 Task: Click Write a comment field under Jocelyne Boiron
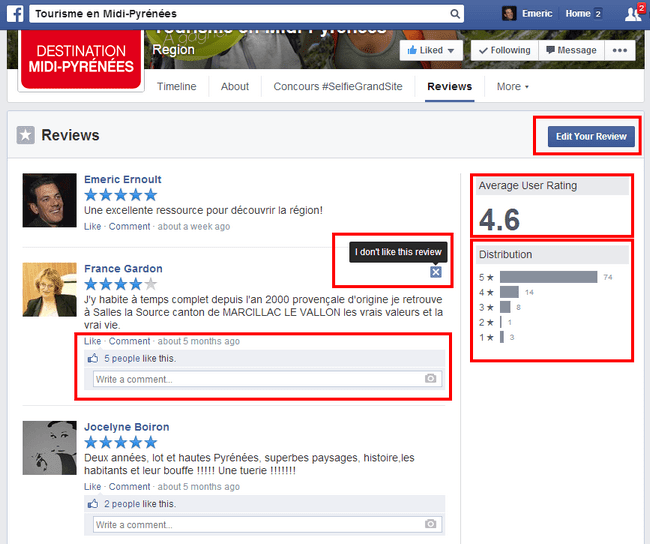pos(267,525)
